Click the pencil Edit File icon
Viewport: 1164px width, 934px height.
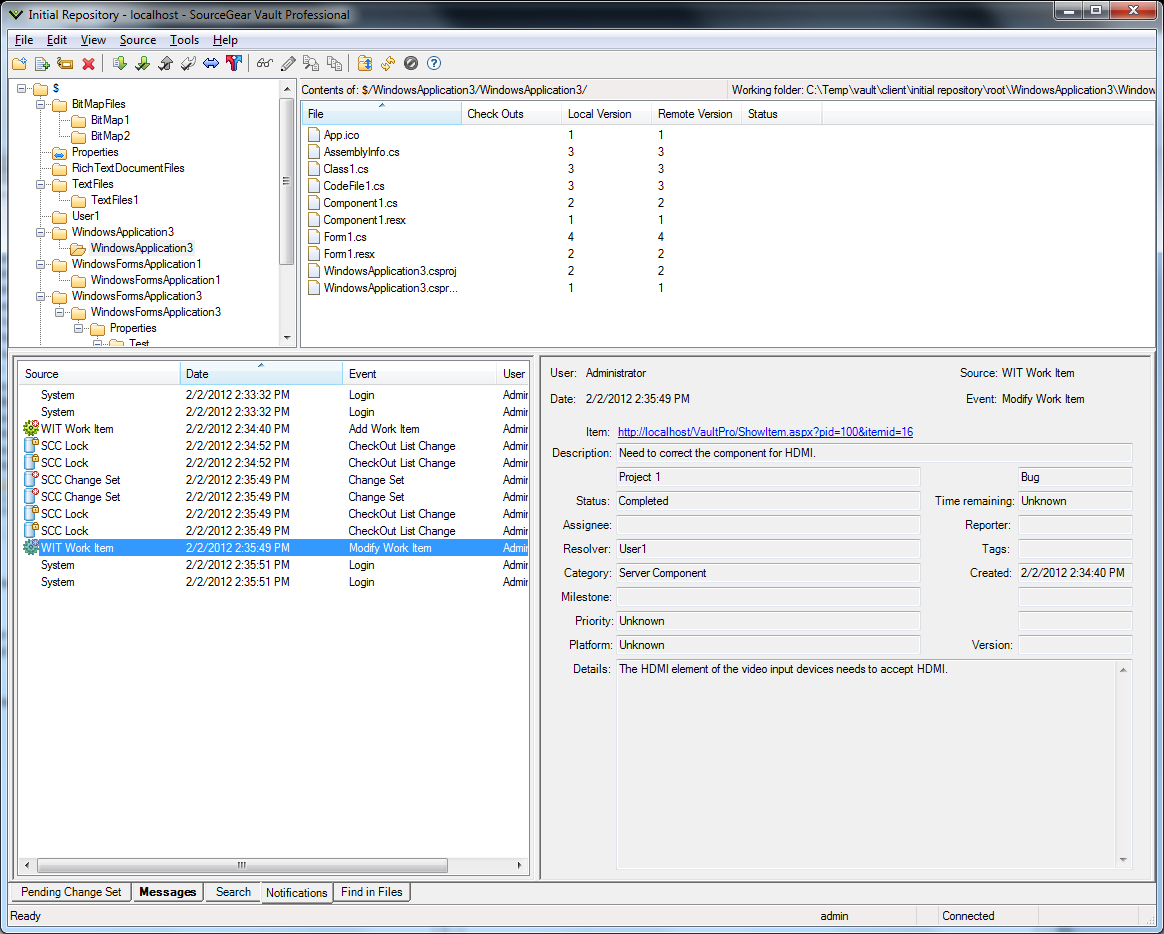click(x=288, y=64)
